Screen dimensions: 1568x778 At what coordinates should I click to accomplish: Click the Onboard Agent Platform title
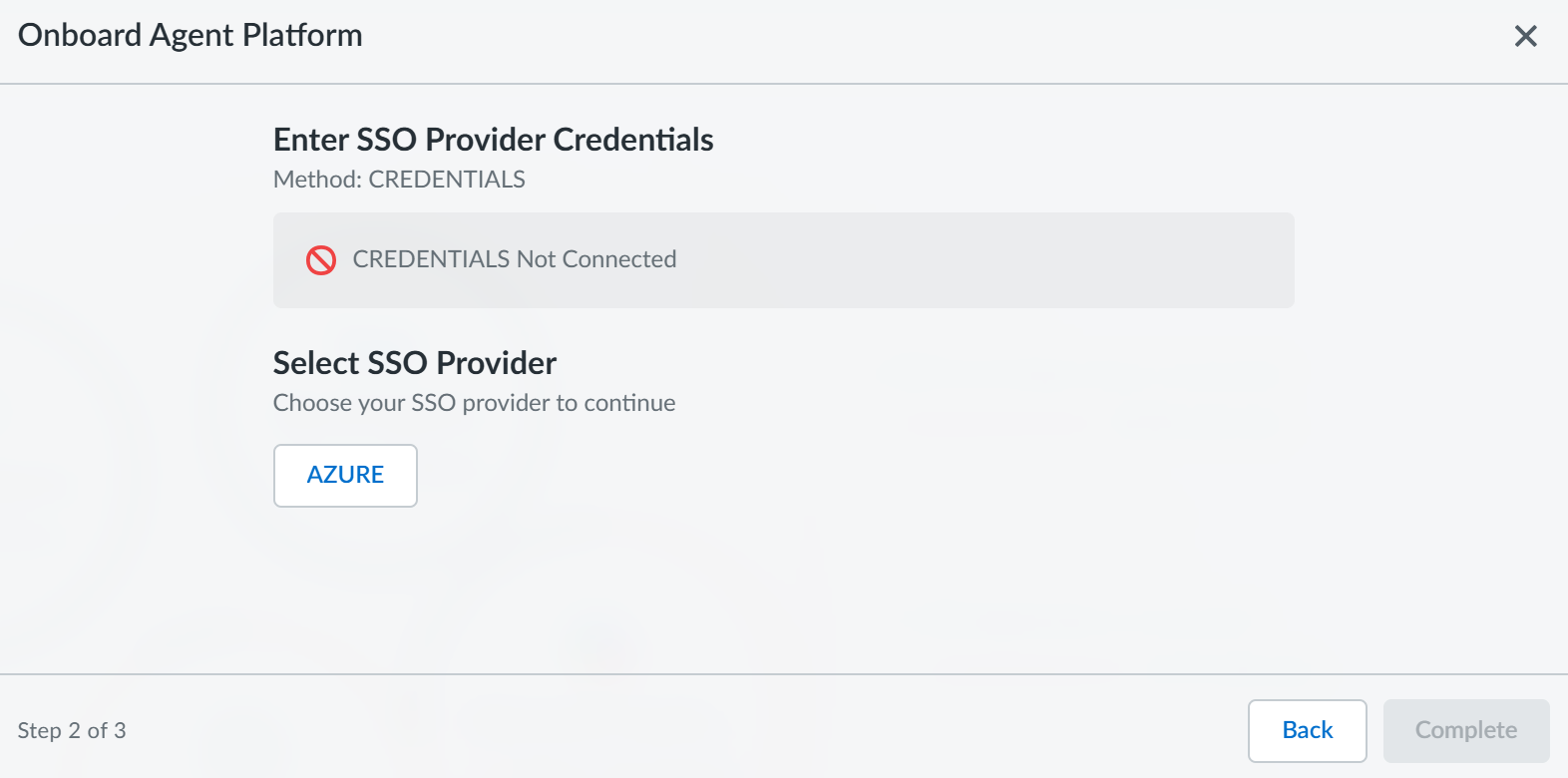191,35
